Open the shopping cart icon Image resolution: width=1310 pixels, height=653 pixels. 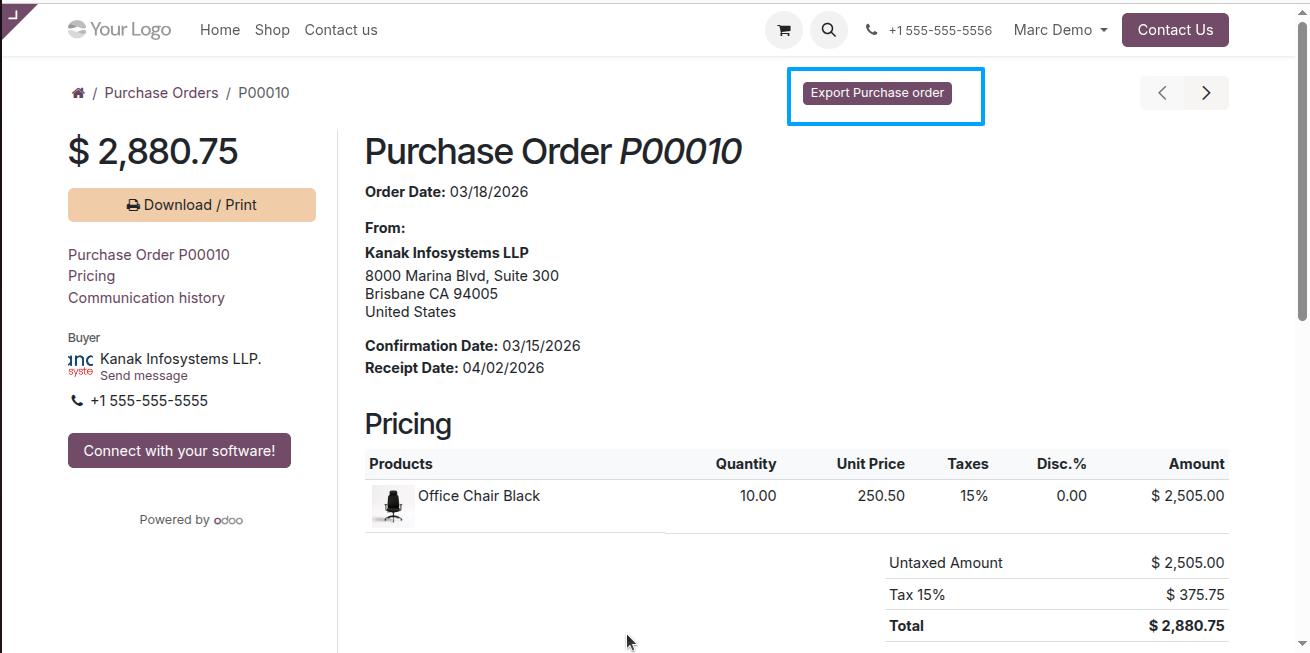(x=784, y=30)
